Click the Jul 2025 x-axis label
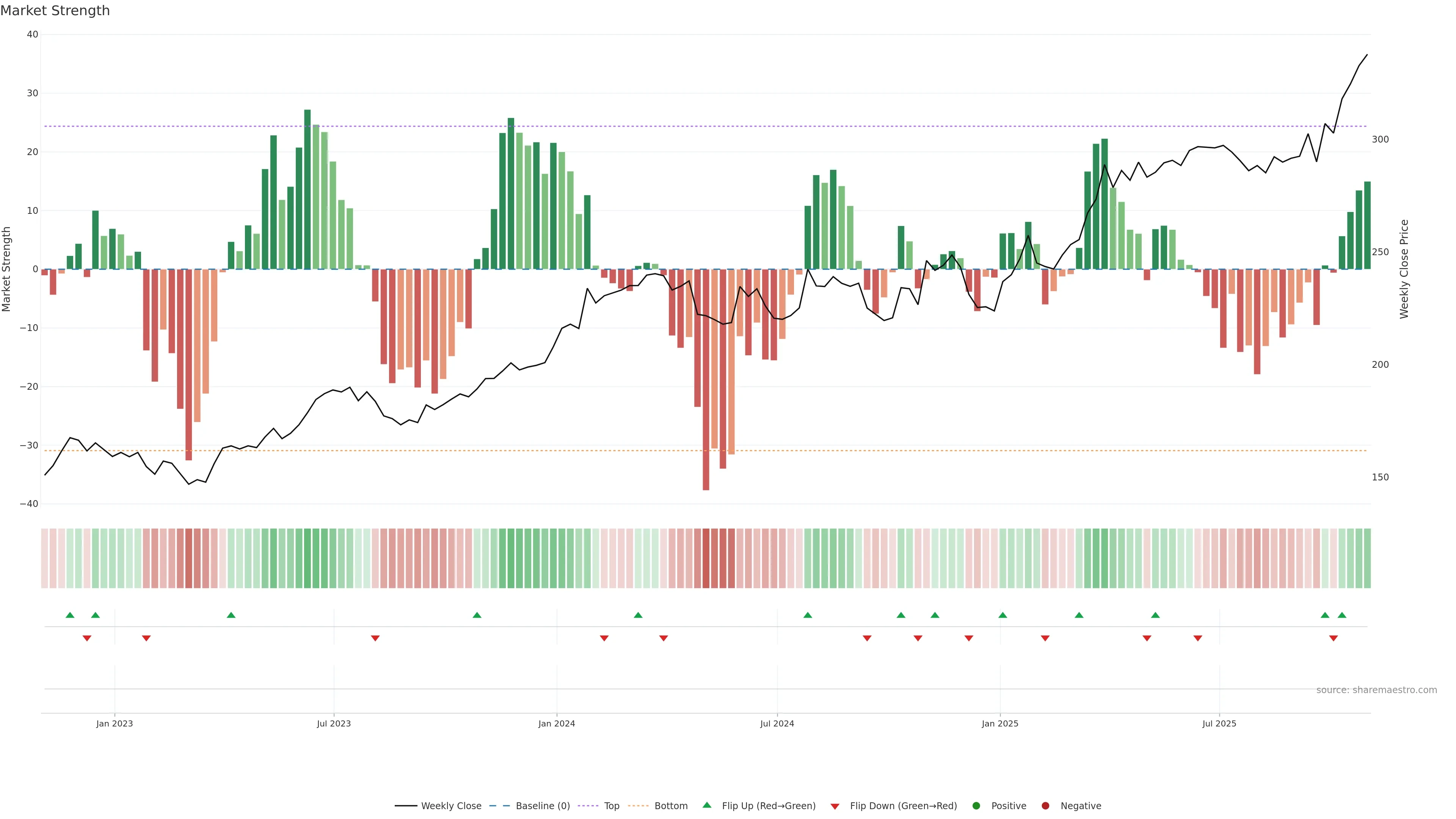Screen dimensions: 1456x819 click(x=1219, y=723)
